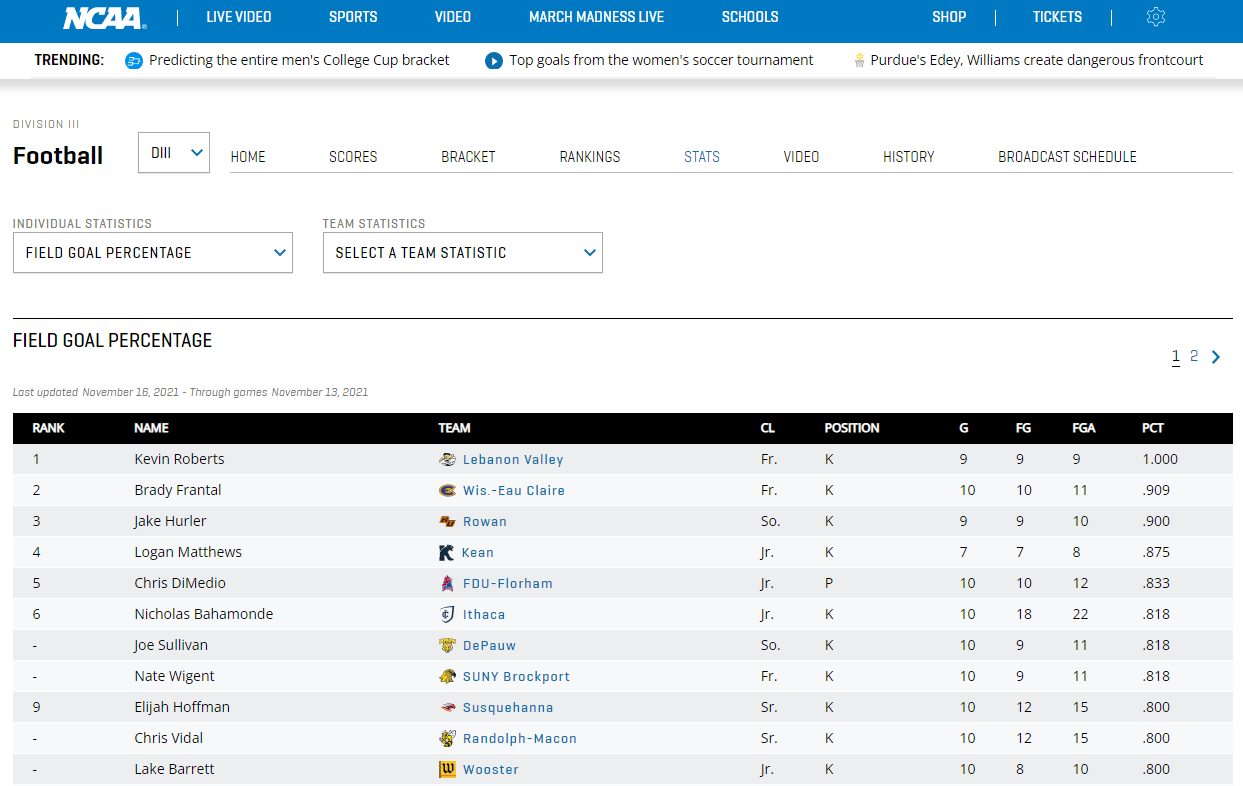Switch to the Rankings tab
The height and width of the screenshot is (786, 1243).
point(590,157)
